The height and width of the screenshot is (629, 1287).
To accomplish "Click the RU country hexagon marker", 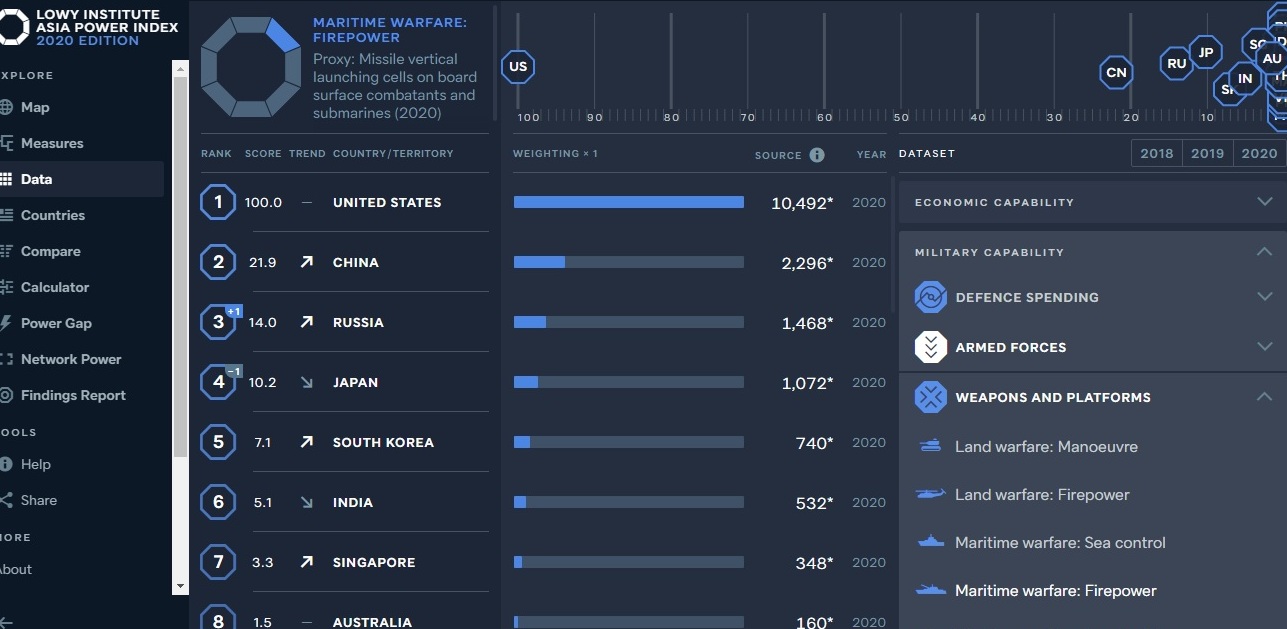I will pyautogui.click(x=1177, y=64).
